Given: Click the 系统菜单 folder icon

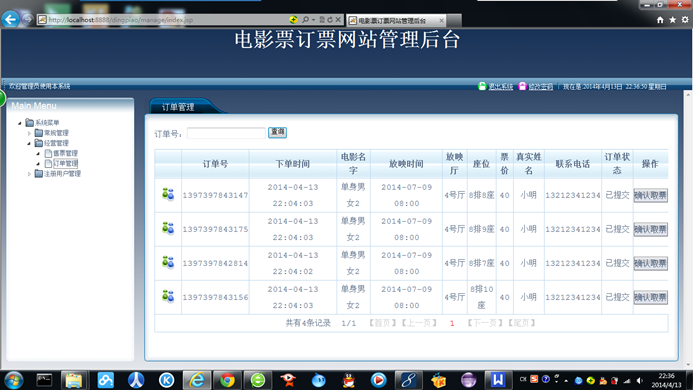Looking at the screenshot, I should pos(30,122).
